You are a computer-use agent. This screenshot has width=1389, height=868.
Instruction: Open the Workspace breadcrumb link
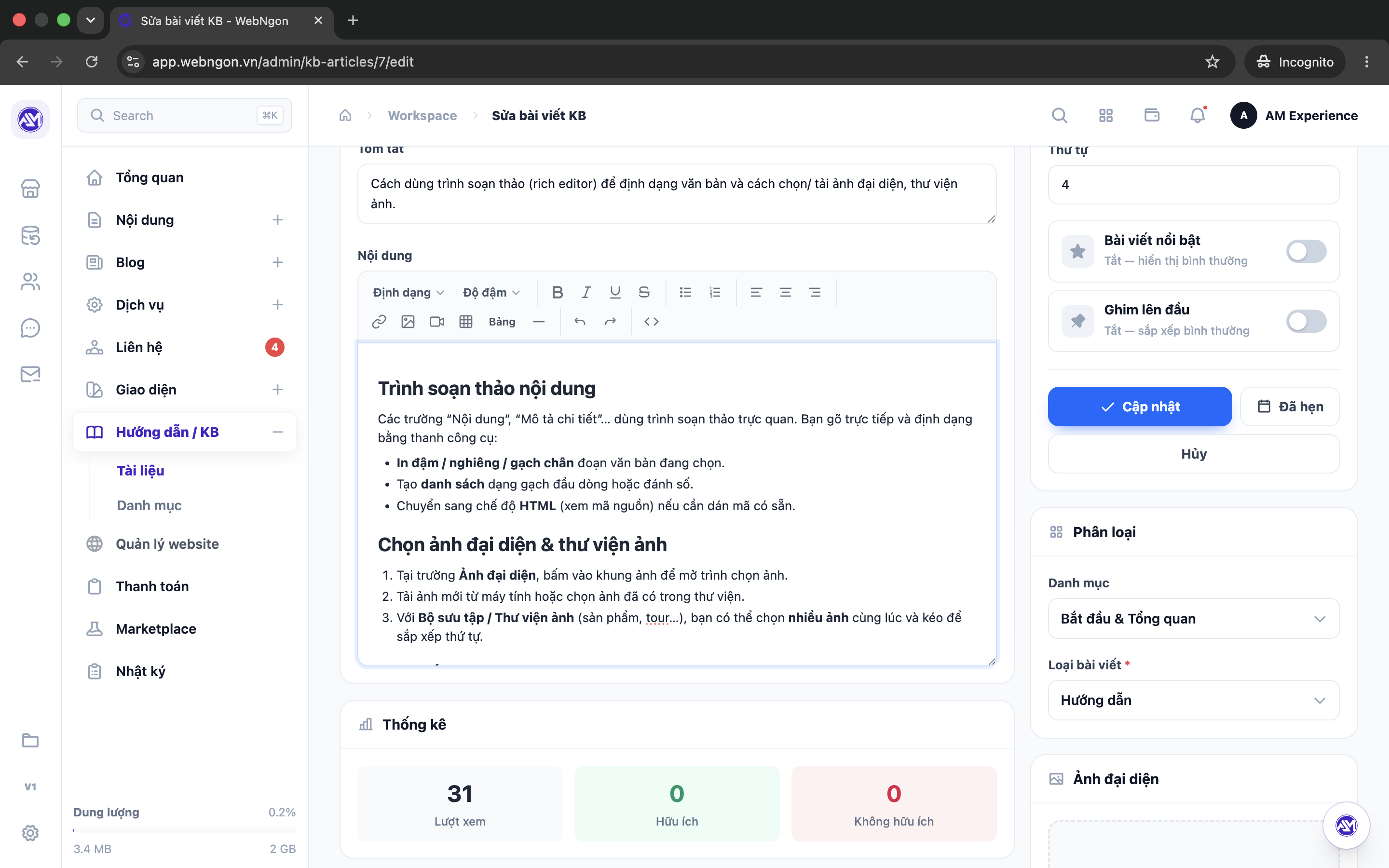click(x=422, y=115)
